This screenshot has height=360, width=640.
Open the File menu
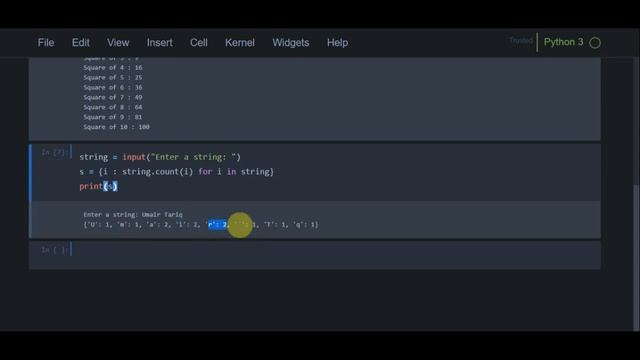pos(46,42)
